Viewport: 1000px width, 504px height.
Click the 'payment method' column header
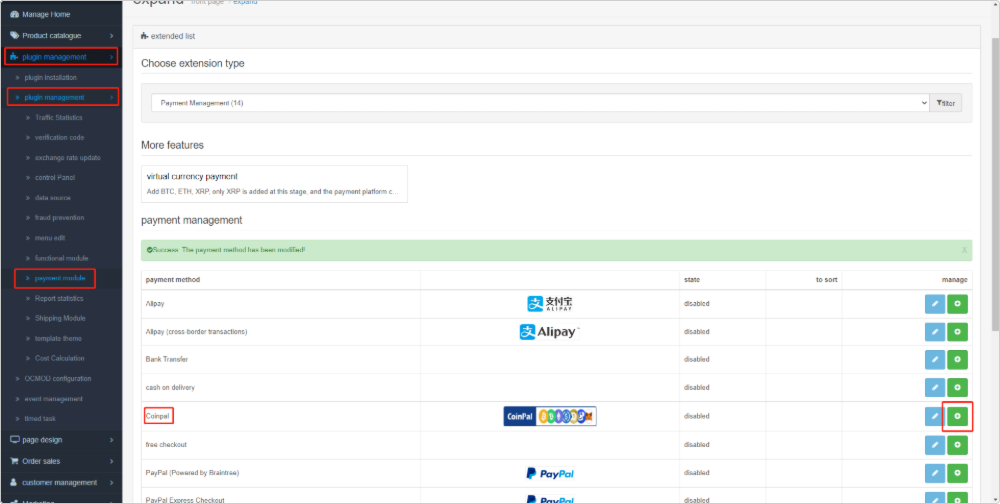[172, 280]
